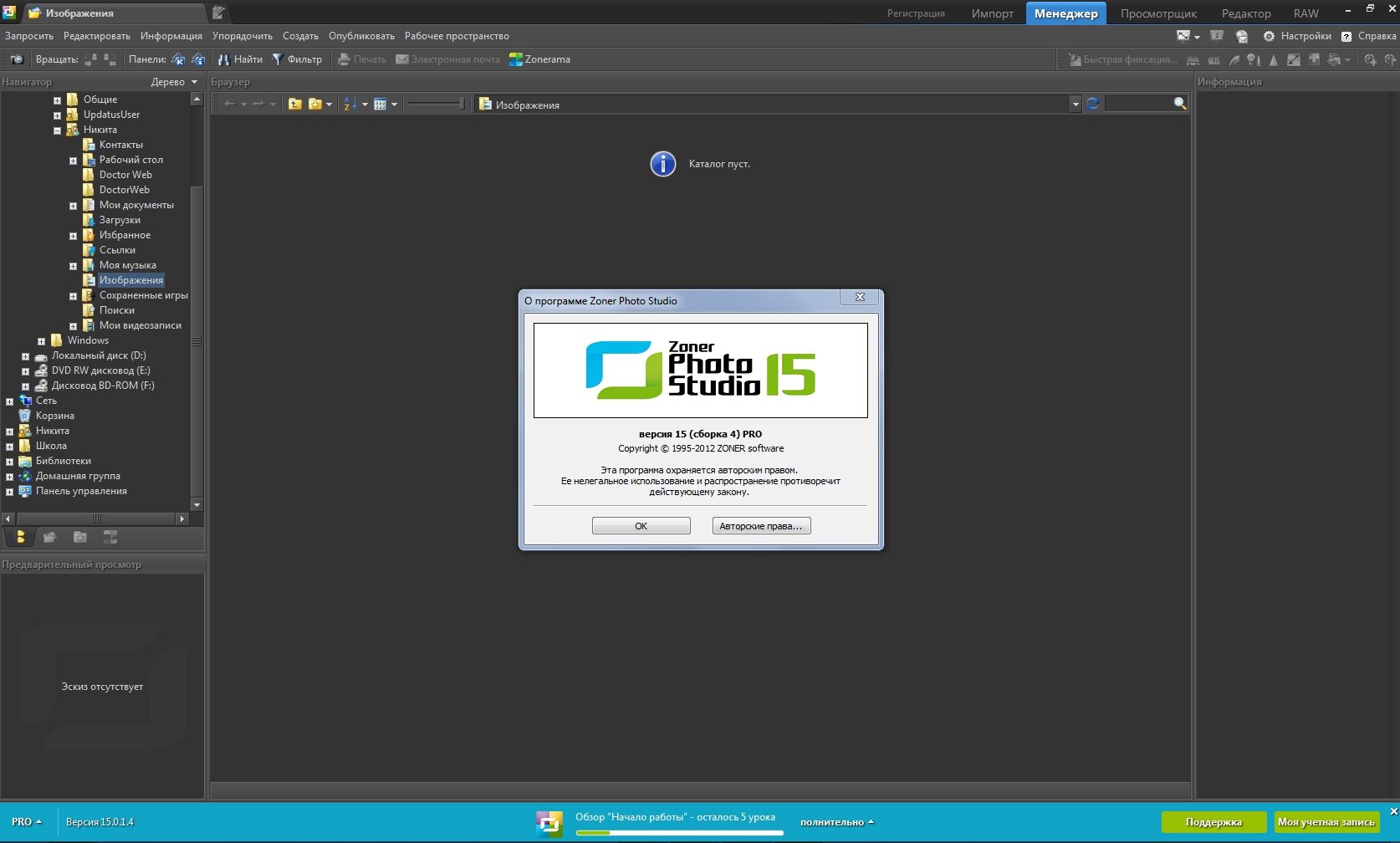Click Электронная почта toolbar button
1400x843 pixels.
[447, 59]
